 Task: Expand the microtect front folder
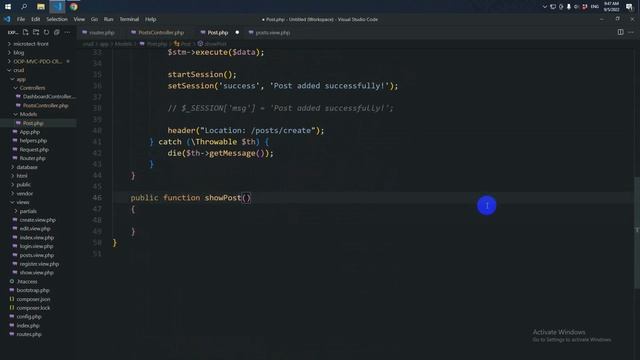(x=31, y=44)
